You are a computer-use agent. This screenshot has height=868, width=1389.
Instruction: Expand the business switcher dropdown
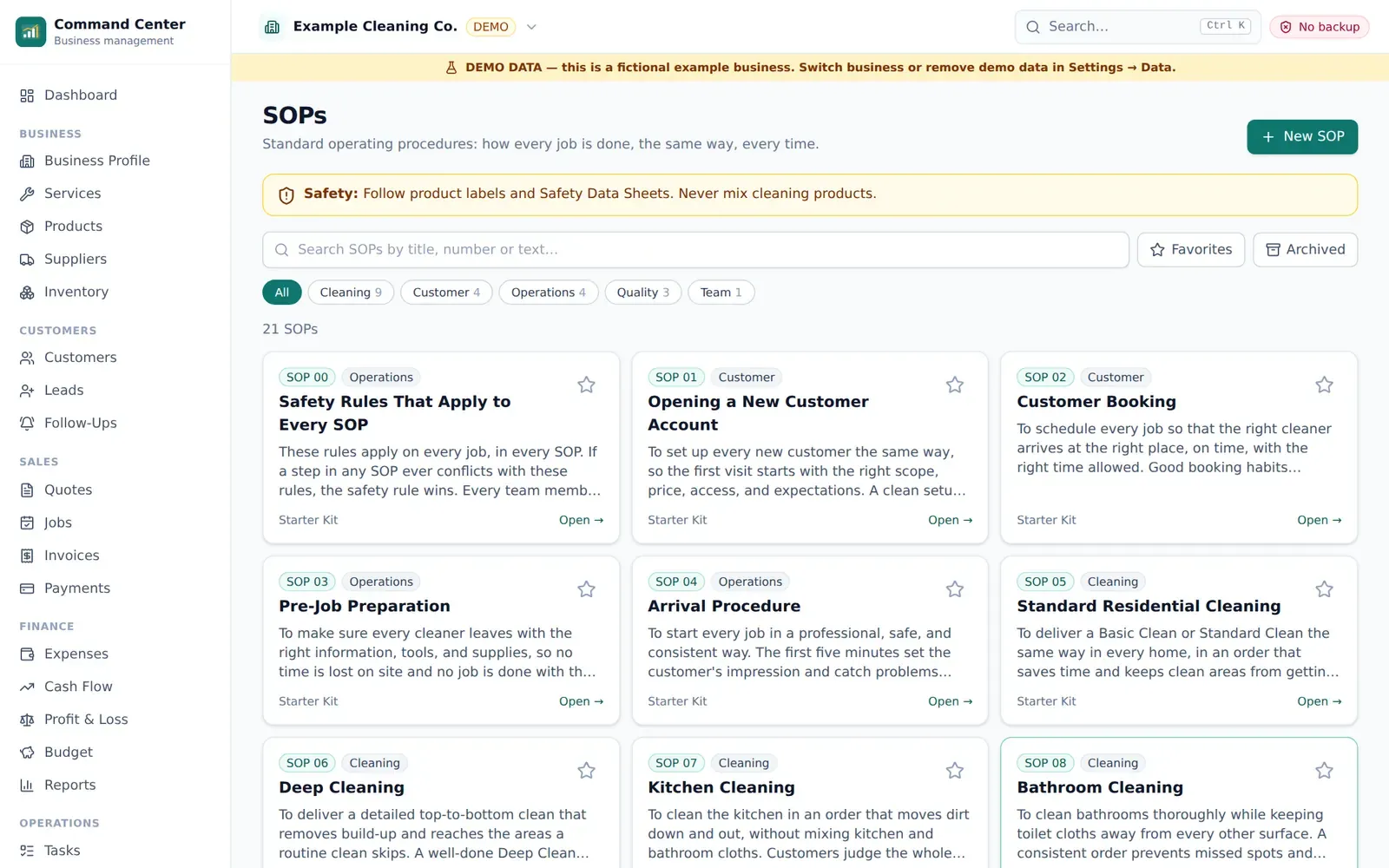[531, 27]
